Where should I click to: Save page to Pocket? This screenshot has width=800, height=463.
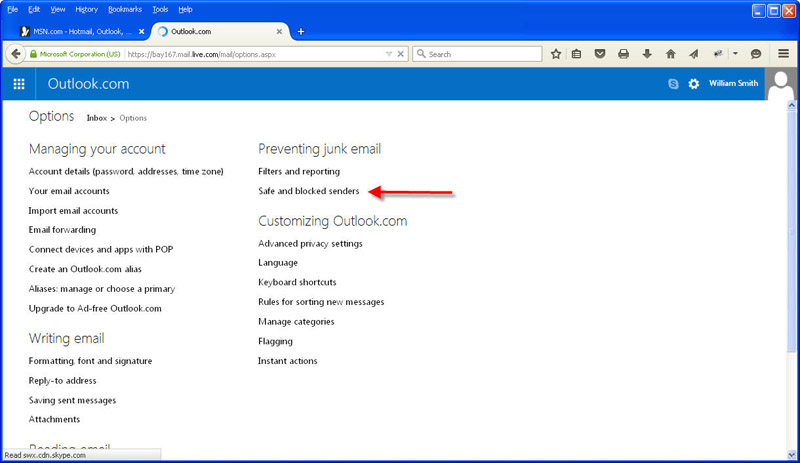point(600,54)
